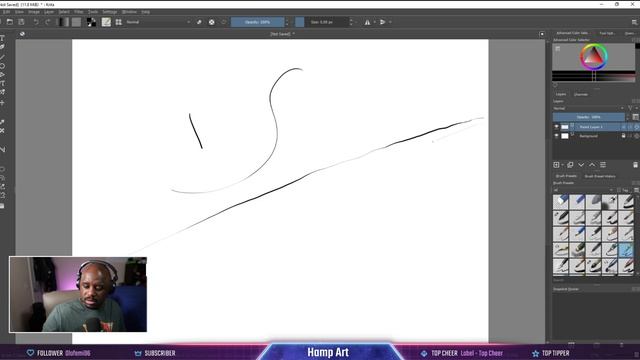Delete the selected layer

click(x=636, y=165)
